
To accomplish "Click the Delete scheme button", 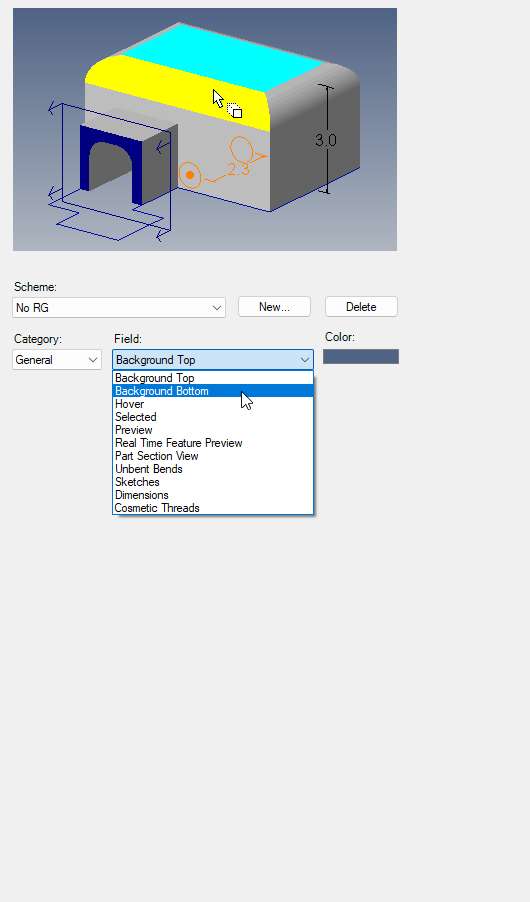I will tap(361, 307).
